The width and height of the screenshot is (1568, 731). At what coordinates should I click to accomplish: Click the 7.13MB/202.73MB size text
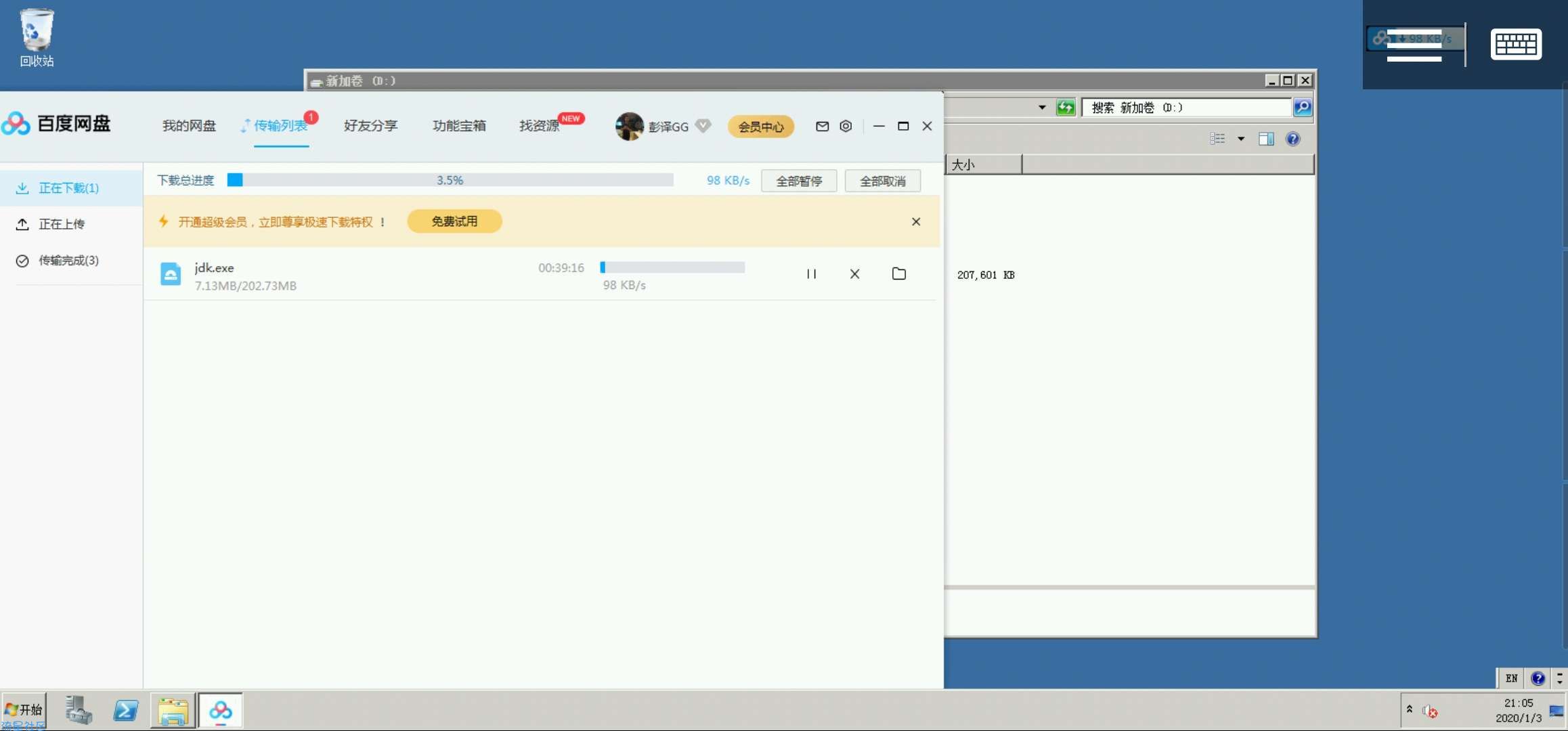(x=246, y=286)
